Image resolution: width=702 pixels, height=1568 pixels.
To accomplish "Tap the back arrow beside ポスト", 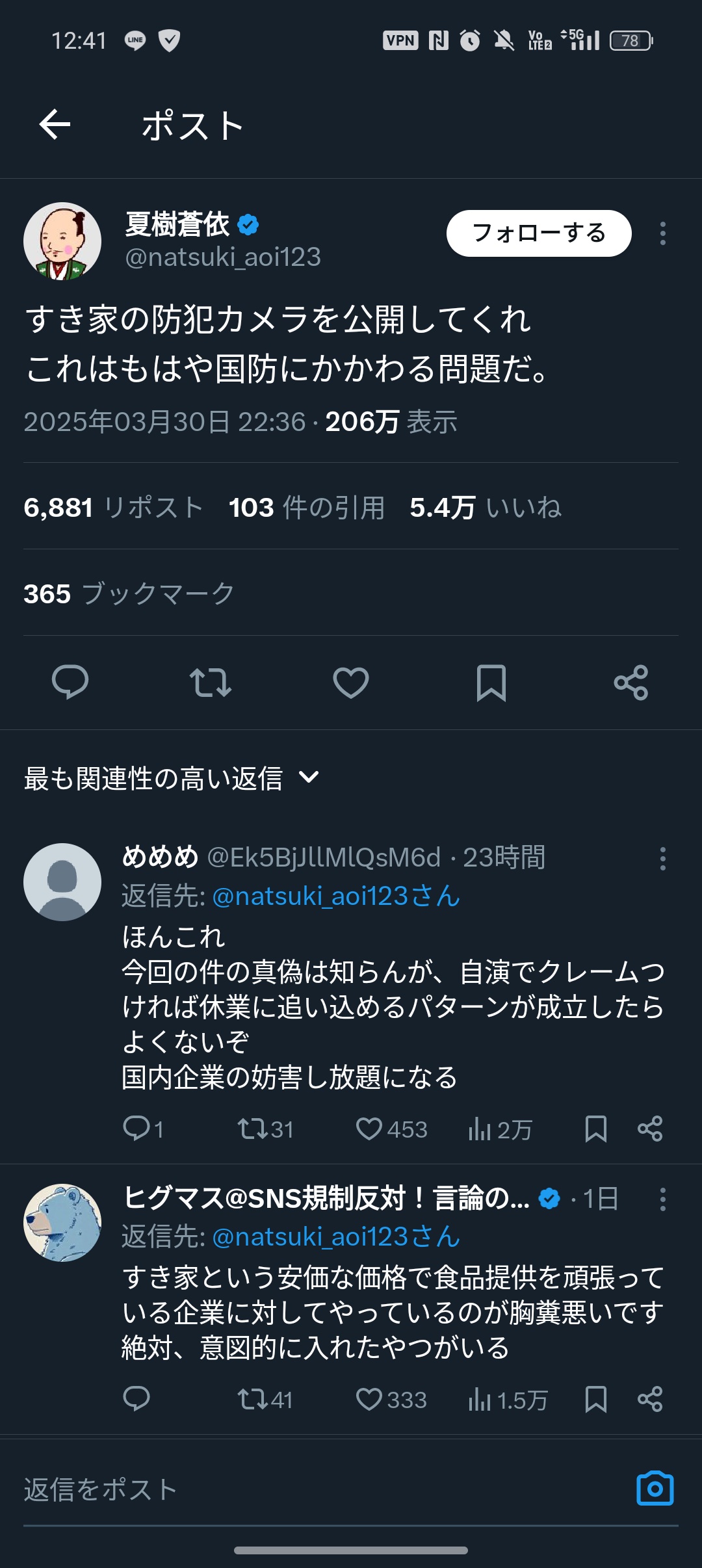I will [55, 124].
